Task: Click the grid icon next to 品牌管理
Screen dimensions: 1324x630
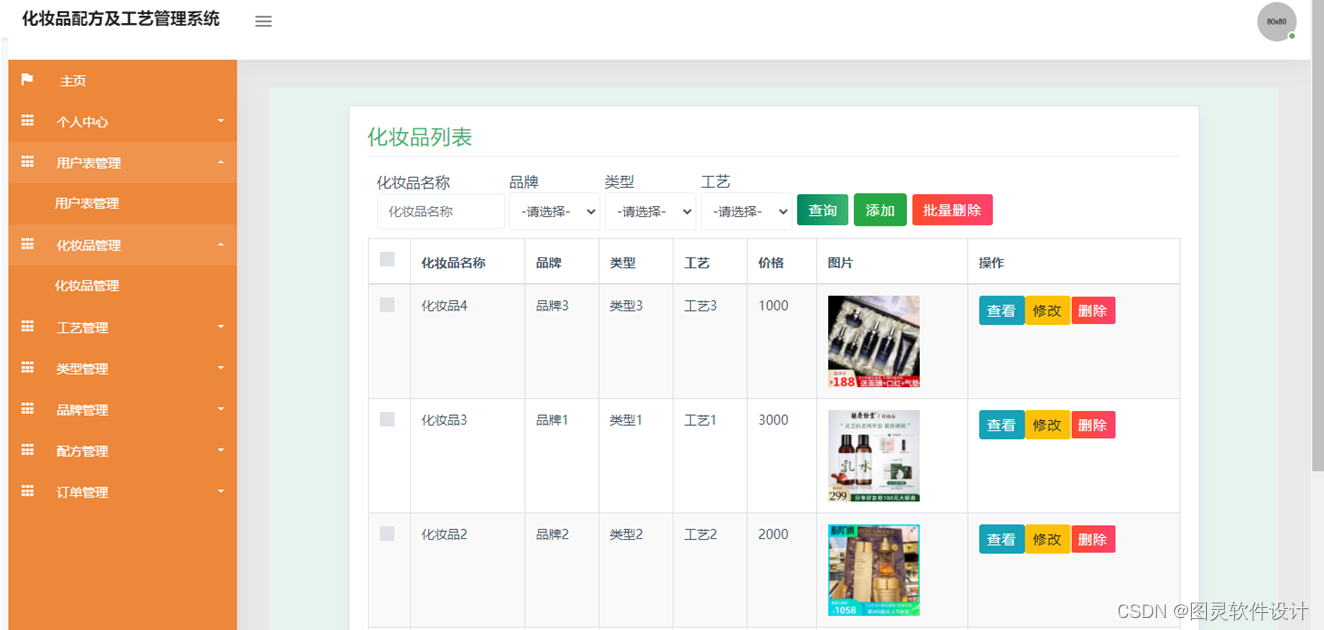Action: click(x=27, y=409)
